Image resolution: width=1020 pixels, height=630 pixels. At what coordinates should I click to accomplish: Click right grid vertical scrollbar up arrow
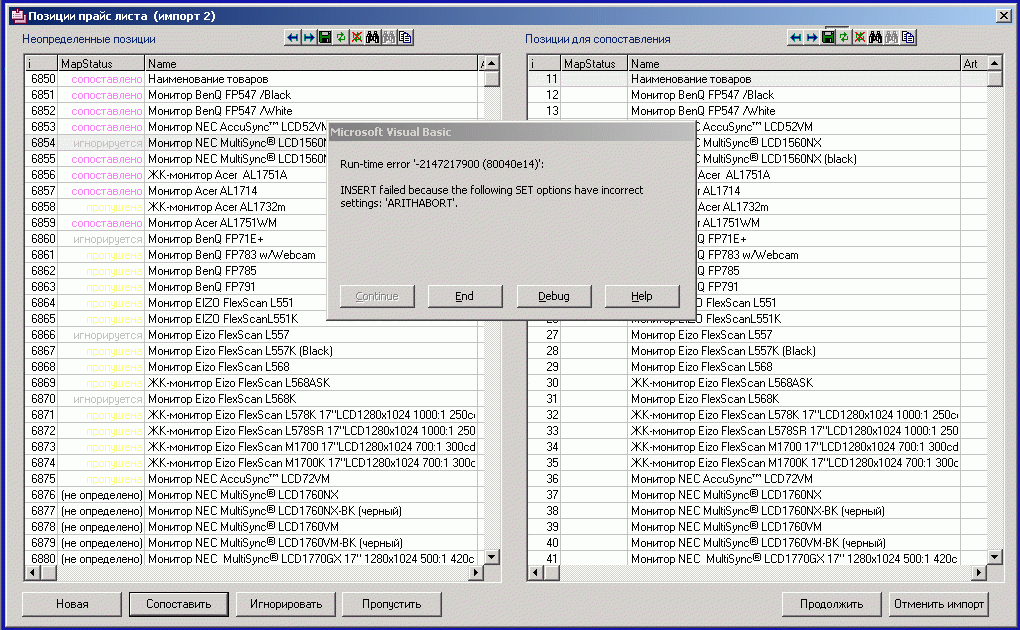pyautogui.click(x=995, y=63)
